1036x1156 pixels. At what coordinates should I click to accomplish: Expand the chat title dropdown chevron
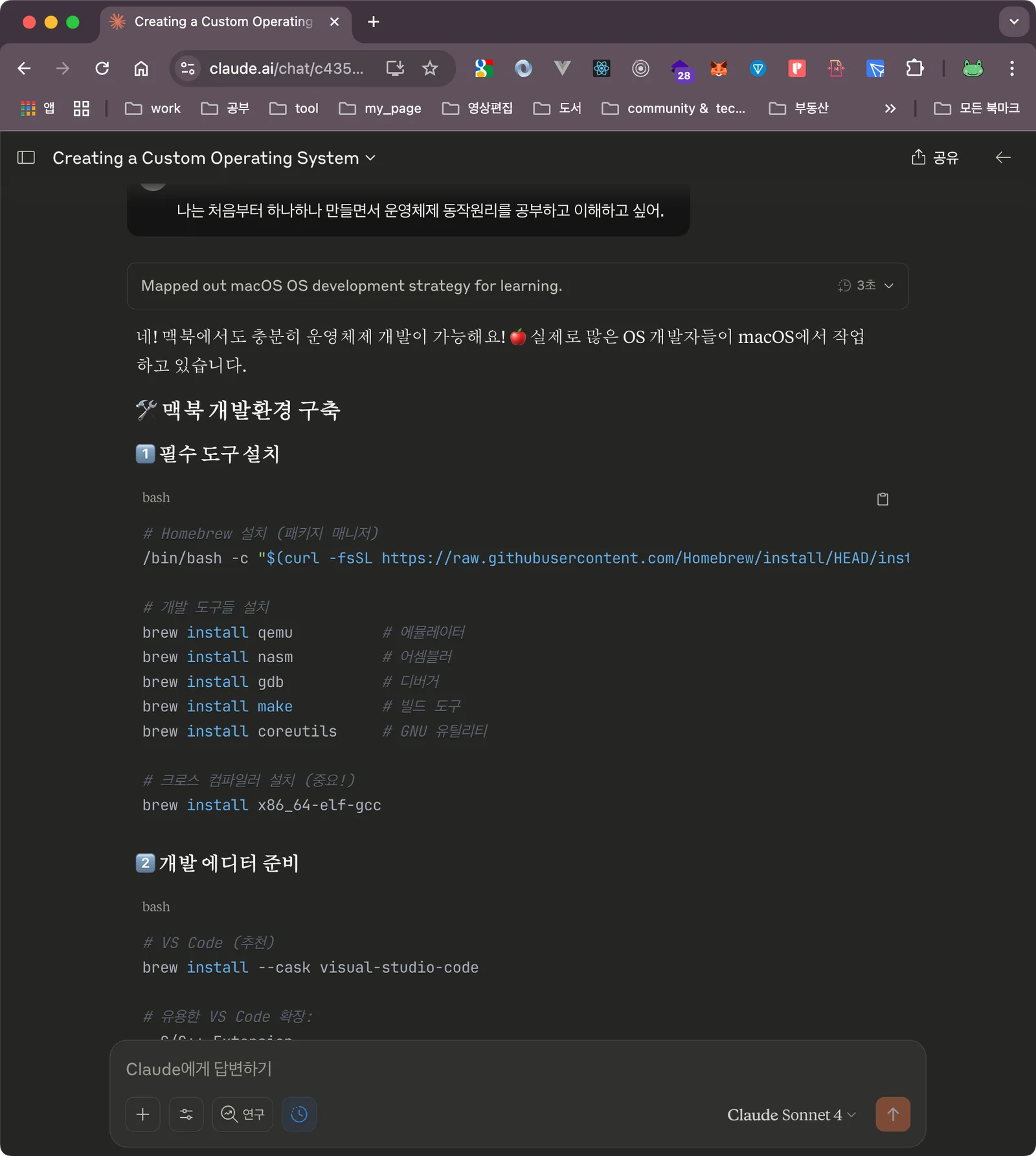(x=370, y=158)
